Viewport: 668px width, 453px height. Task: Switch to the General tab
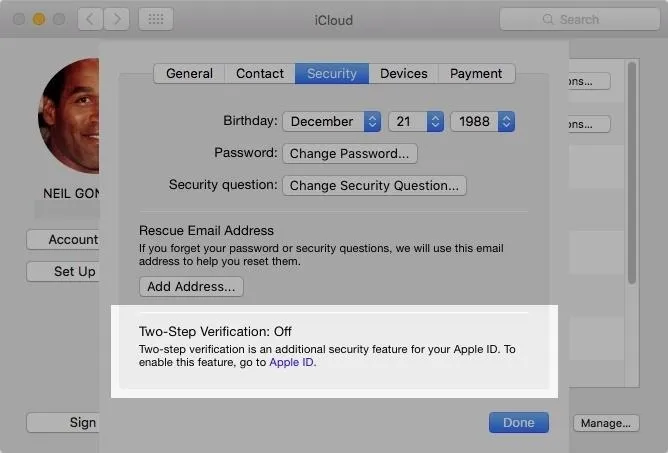pos(189,73)
